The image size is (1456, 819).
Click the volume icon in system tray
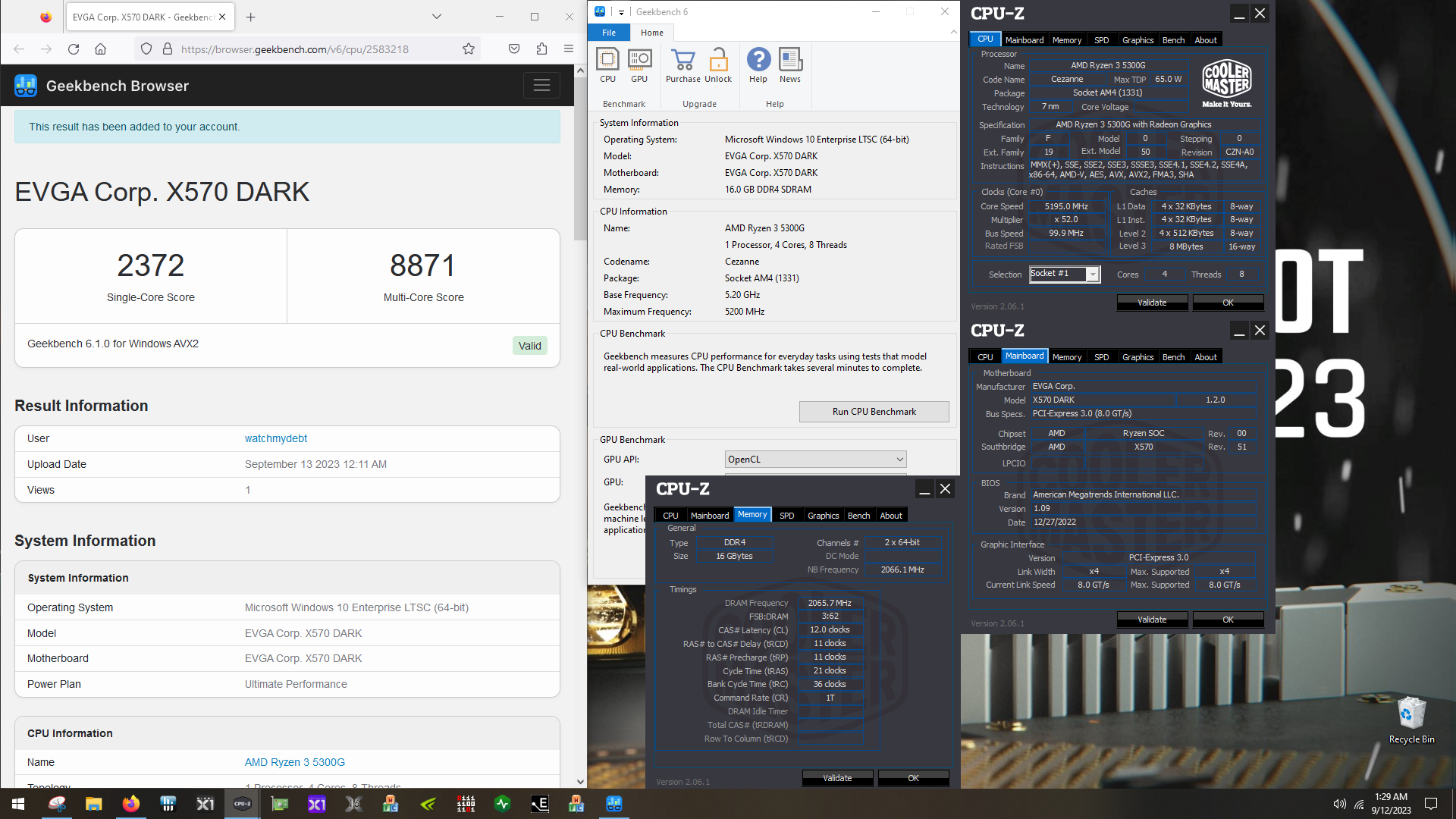[x=1339, y=804]
